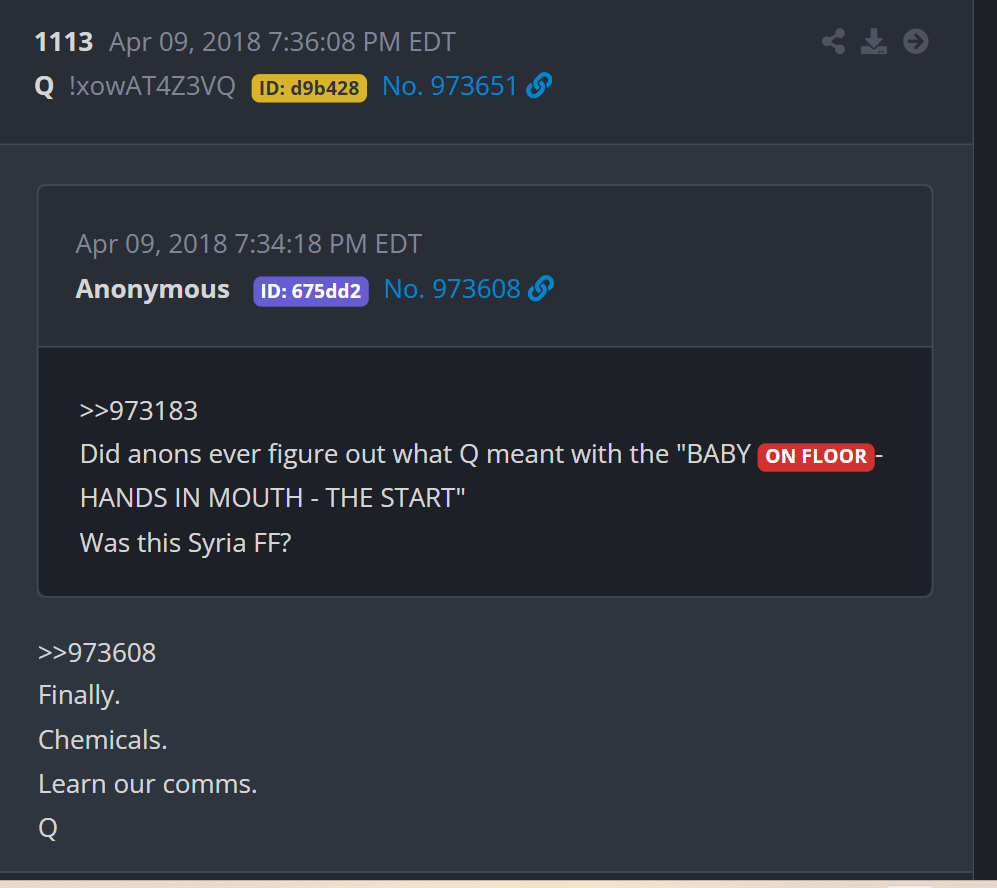Click the 'Was this Syria FF?' quoted text

(186, 543)
